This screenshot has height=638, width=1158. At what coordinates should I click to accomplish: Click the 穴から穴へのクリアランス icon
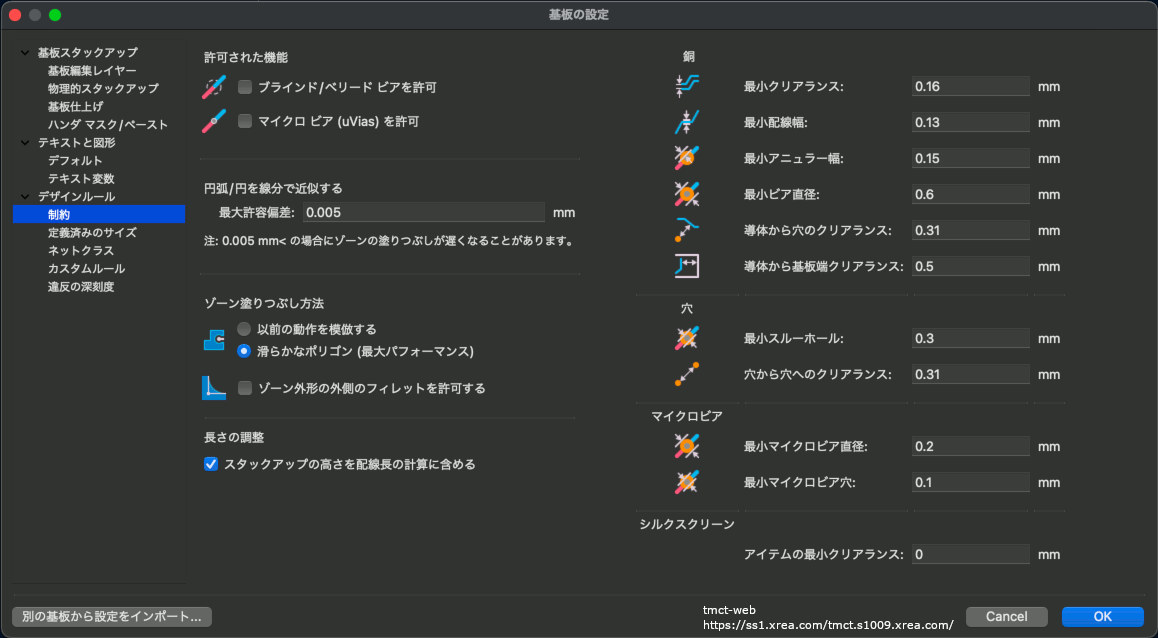coord(687,374)
